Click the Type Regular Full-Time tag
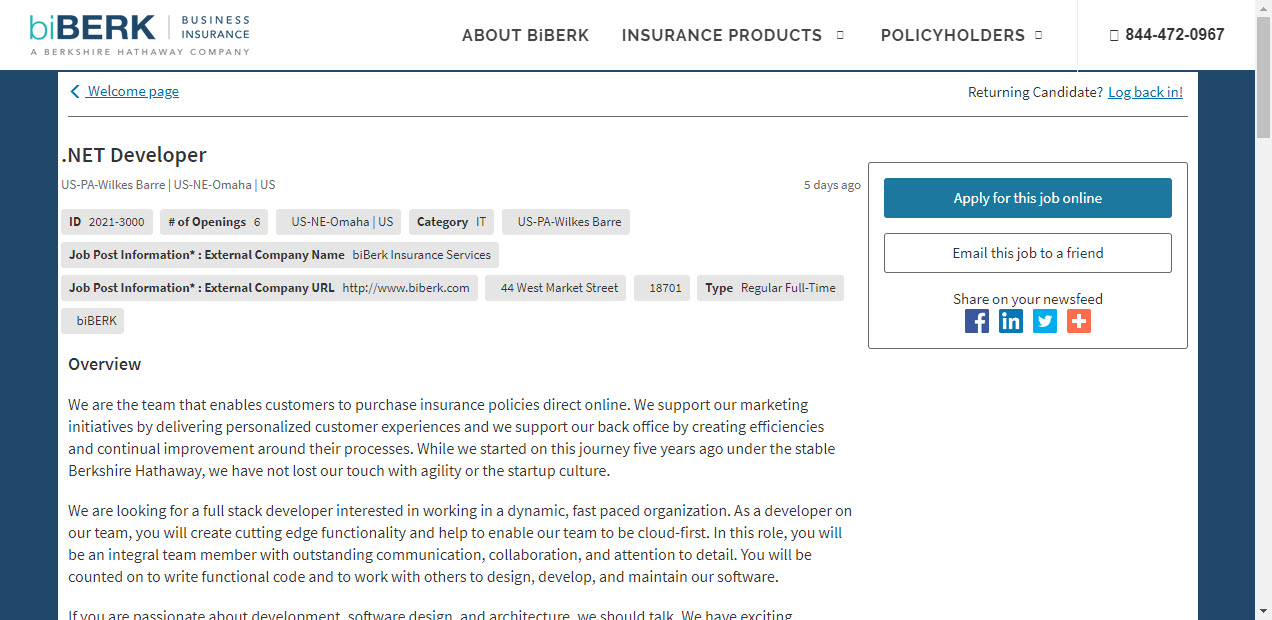Image resolution: width=1272 pixels, height=620 pixels. pos(770,288)
